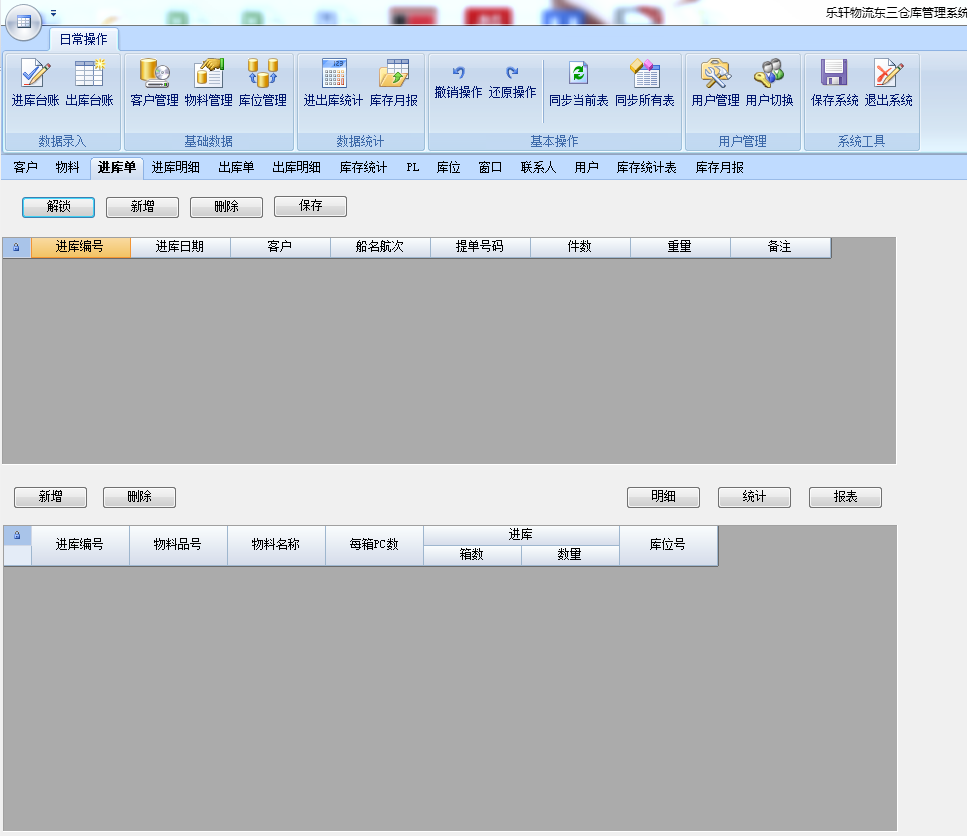Click 物料品号 column header

pyautogui.click(x=178, y=545)
